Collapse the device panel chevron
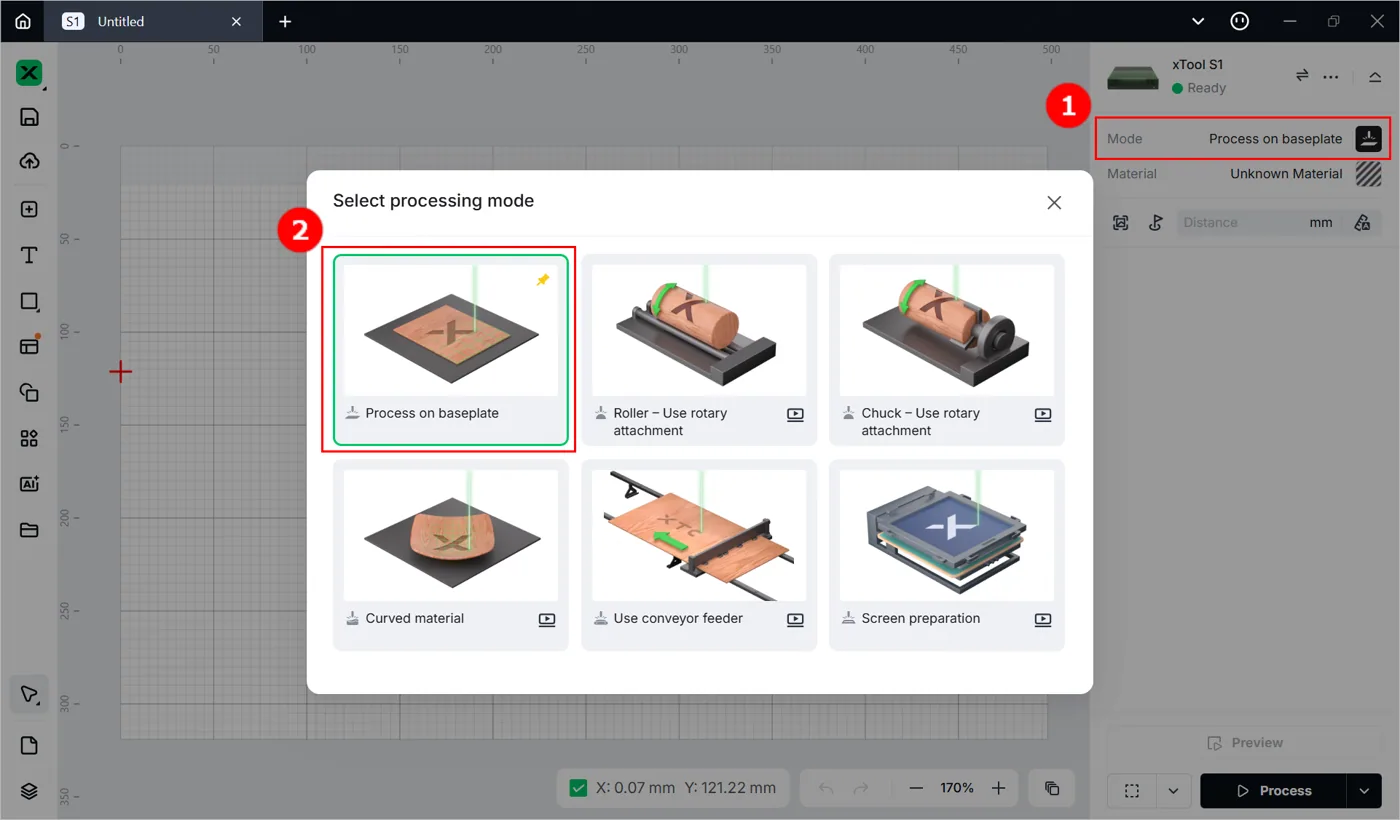 1375,76
